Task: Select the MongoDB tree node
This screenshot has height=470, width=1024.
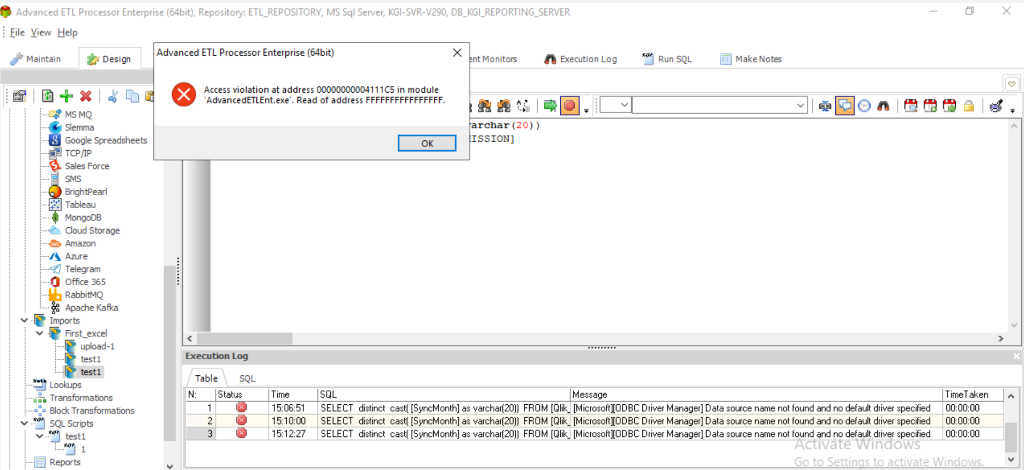Action: point(83,217)
